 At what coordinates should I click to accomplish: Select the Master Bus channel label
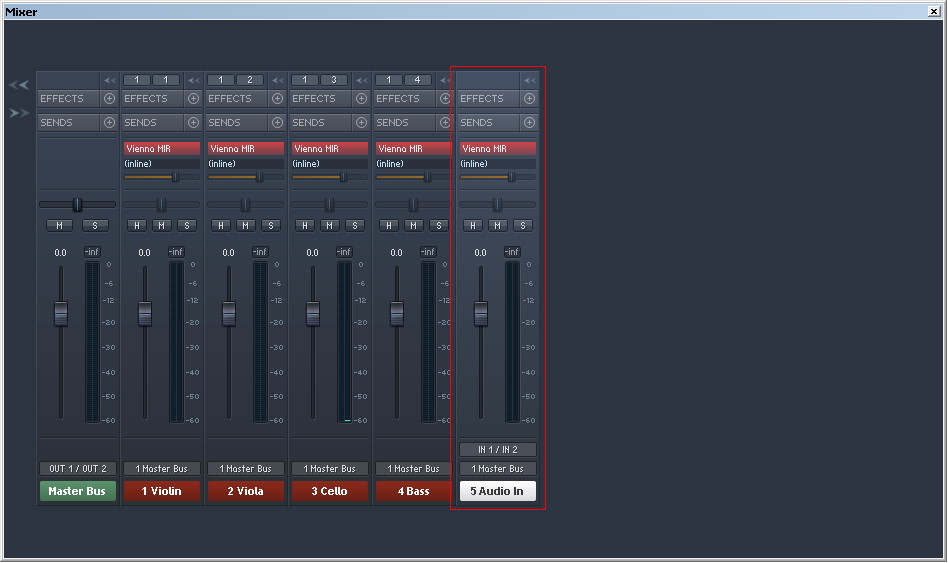77,491
